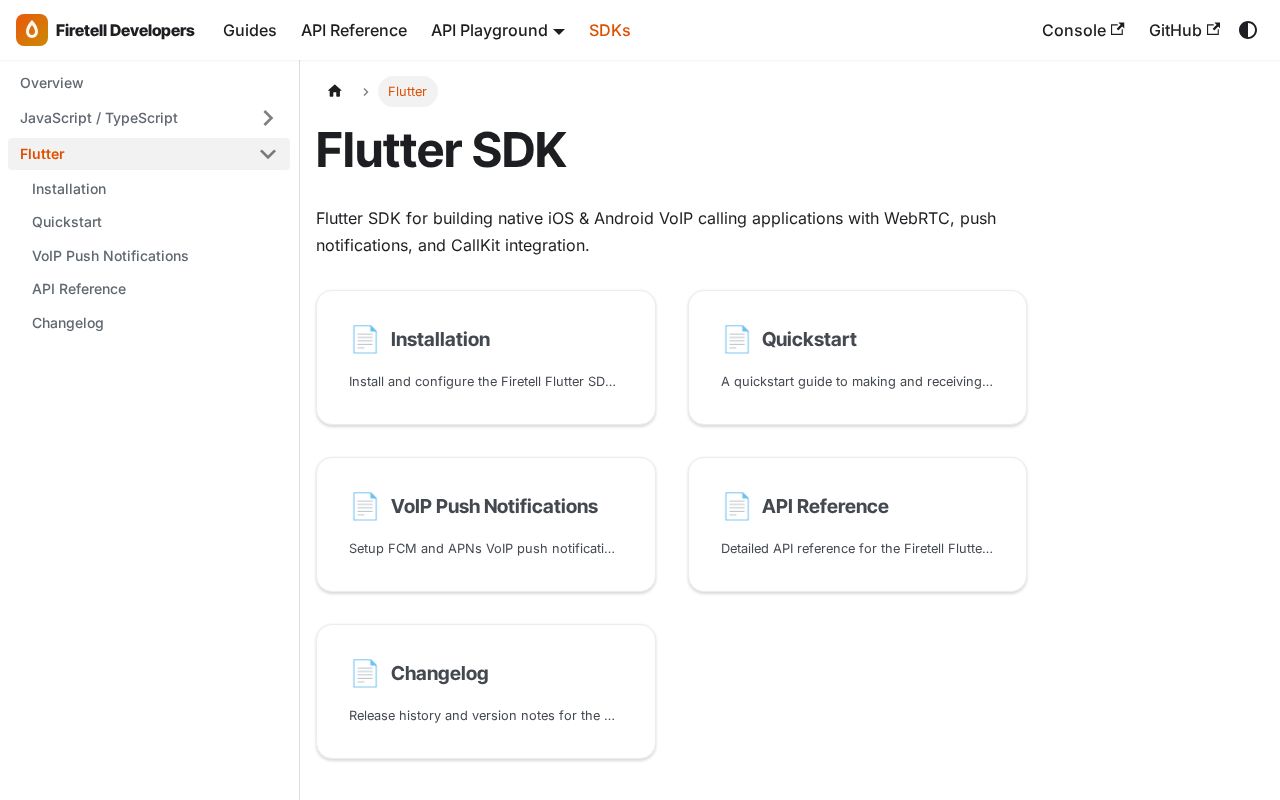Open the Installation card title
This screenshot has width=1280, height=800.
click(x=440, y=339)
